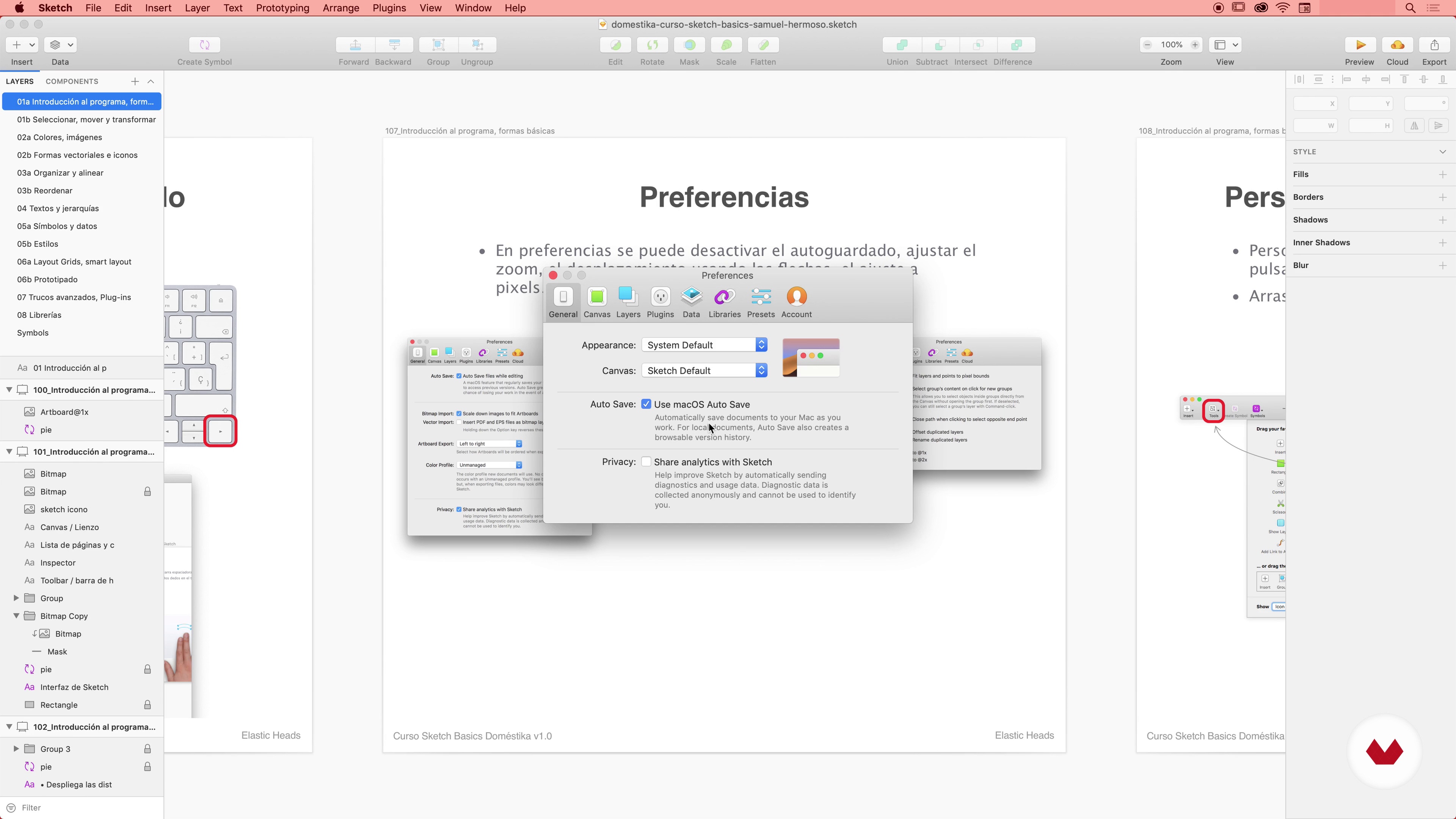Open the Appearance dropdown
This screenshot has height=819, width=1456.
704,345
